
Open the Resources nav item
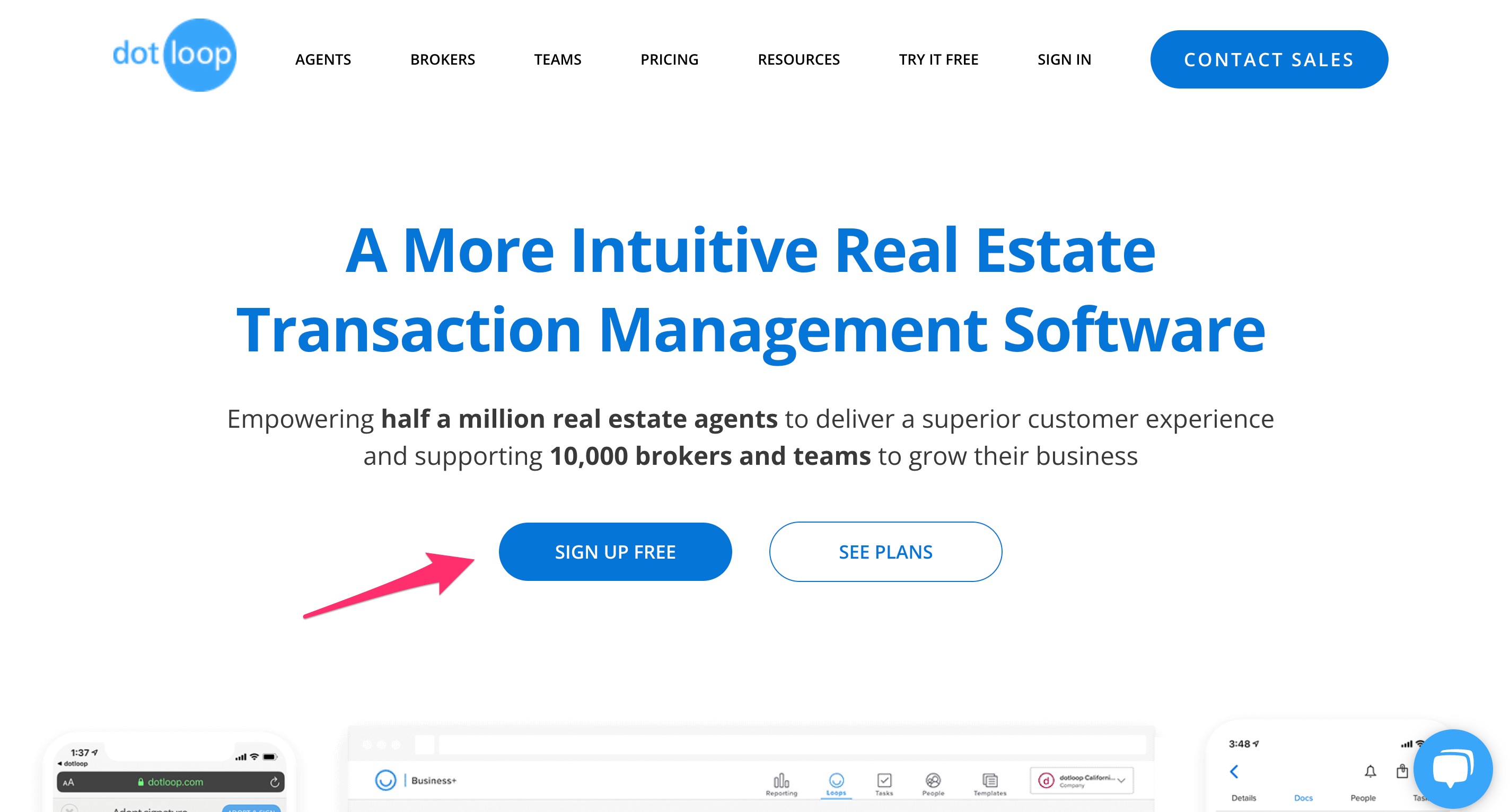(x=798, y=59)
